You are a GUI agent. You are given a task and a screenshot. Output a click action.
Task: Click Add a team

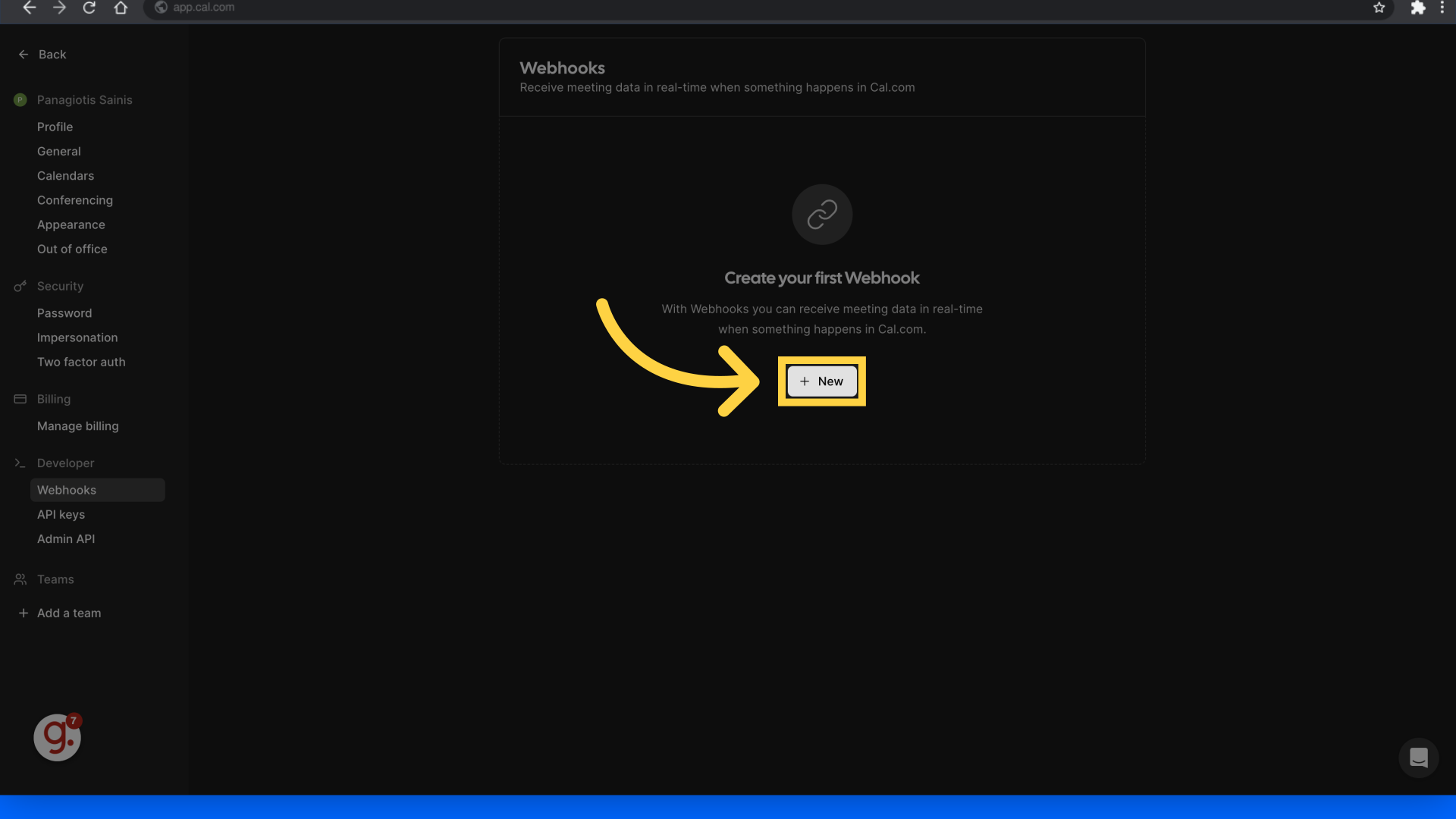59,613
